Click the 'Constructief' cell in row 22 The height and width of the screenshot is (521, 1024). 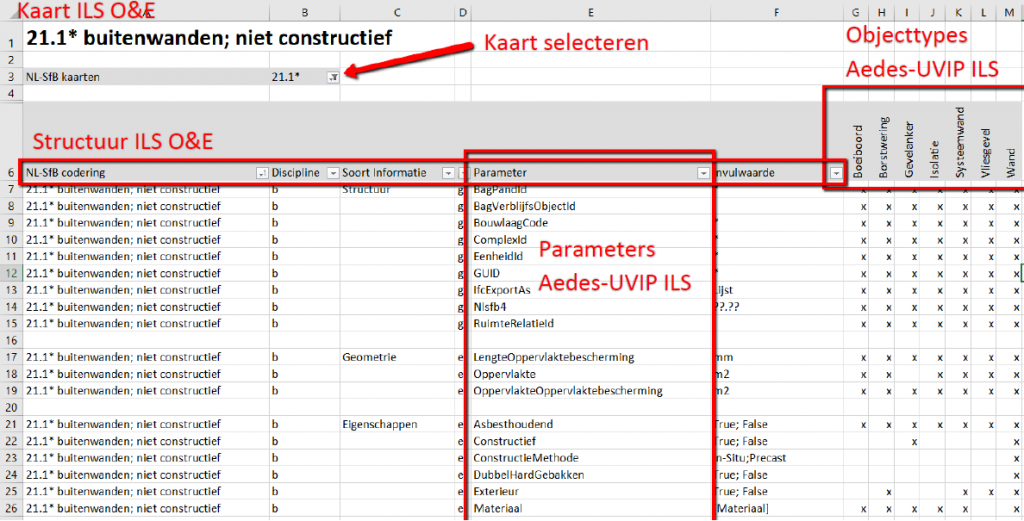(x=590, y=441)
